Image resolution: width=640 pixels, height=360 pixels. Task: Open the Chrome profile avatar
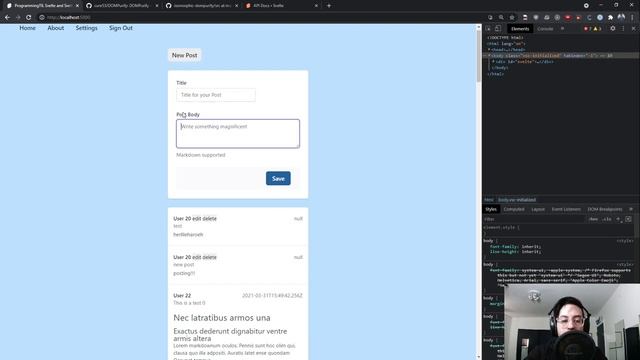coord(621,18)
